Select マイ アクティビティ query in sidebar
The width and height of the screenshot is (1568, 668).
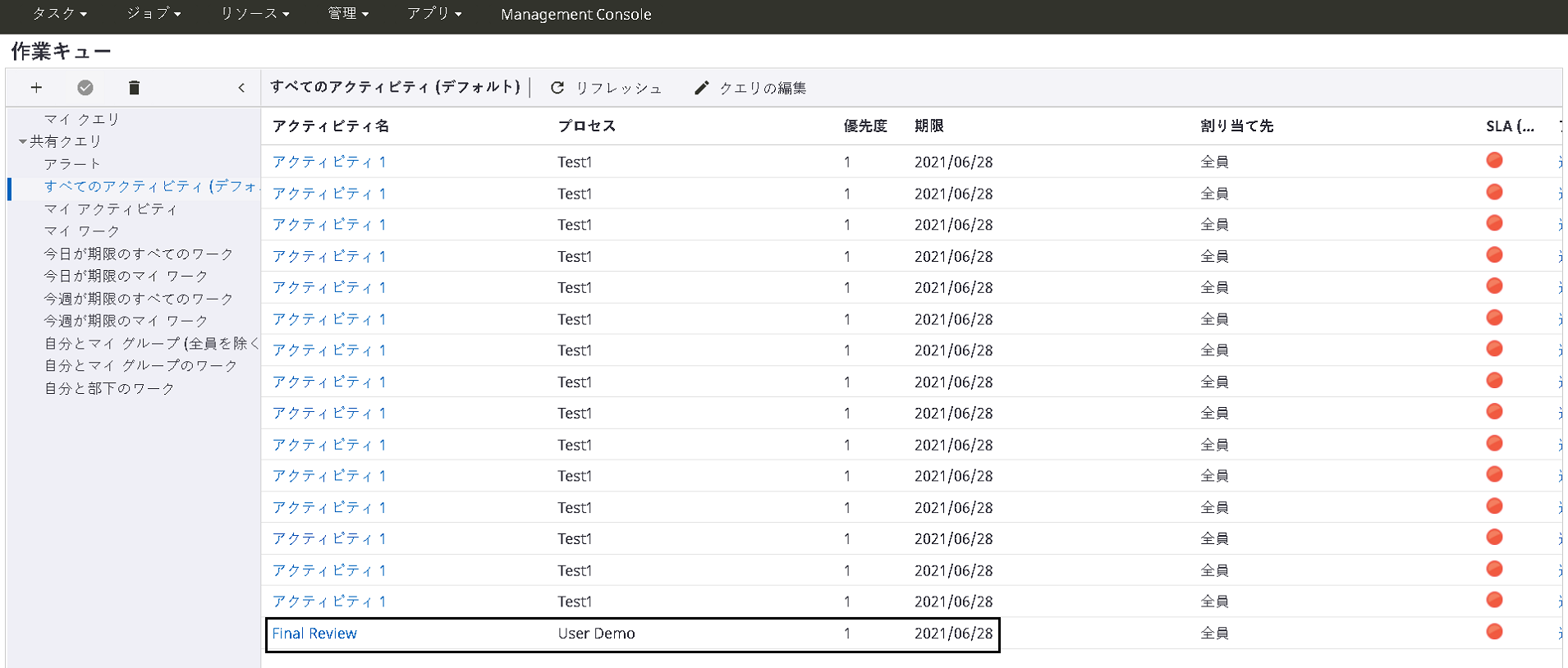pos(111,209)
